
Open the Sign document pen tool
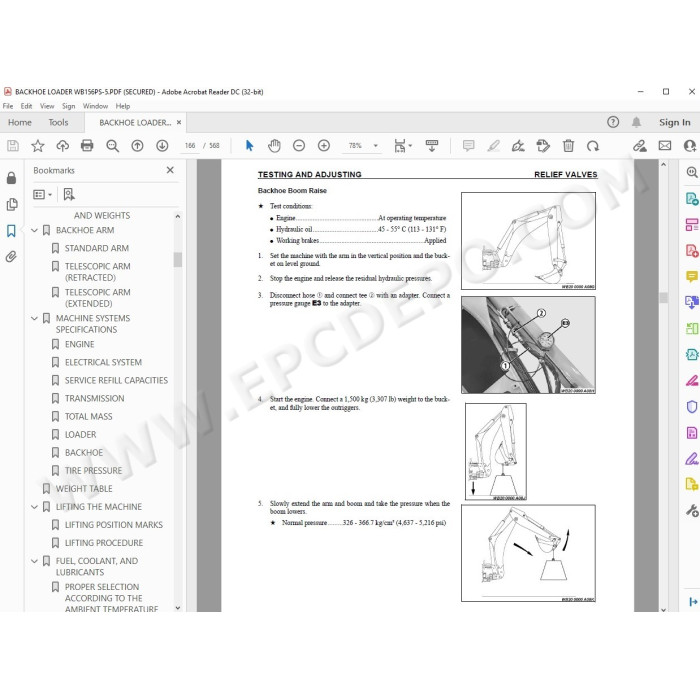click(518, 146)
